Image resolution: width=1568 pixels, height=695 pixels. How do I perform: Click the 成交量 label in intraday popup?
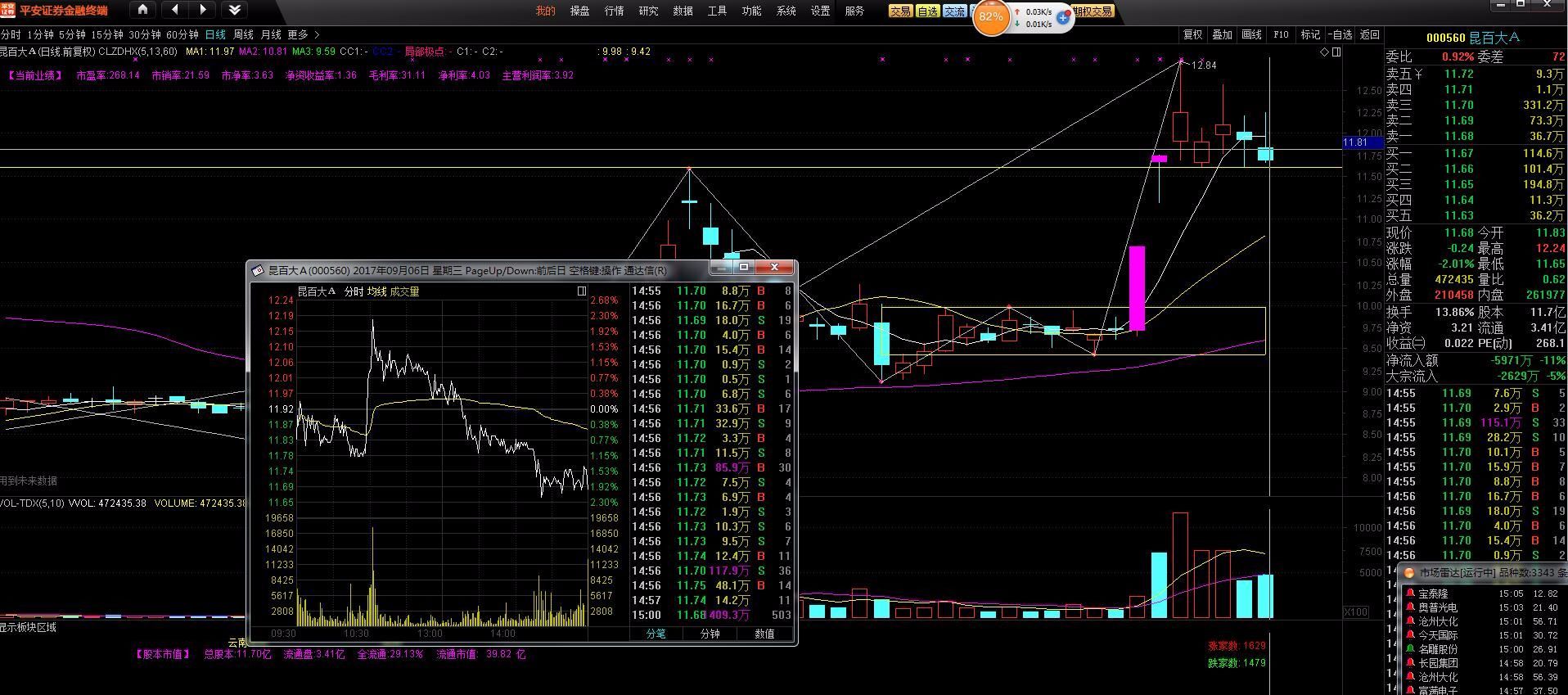(404, 291)
